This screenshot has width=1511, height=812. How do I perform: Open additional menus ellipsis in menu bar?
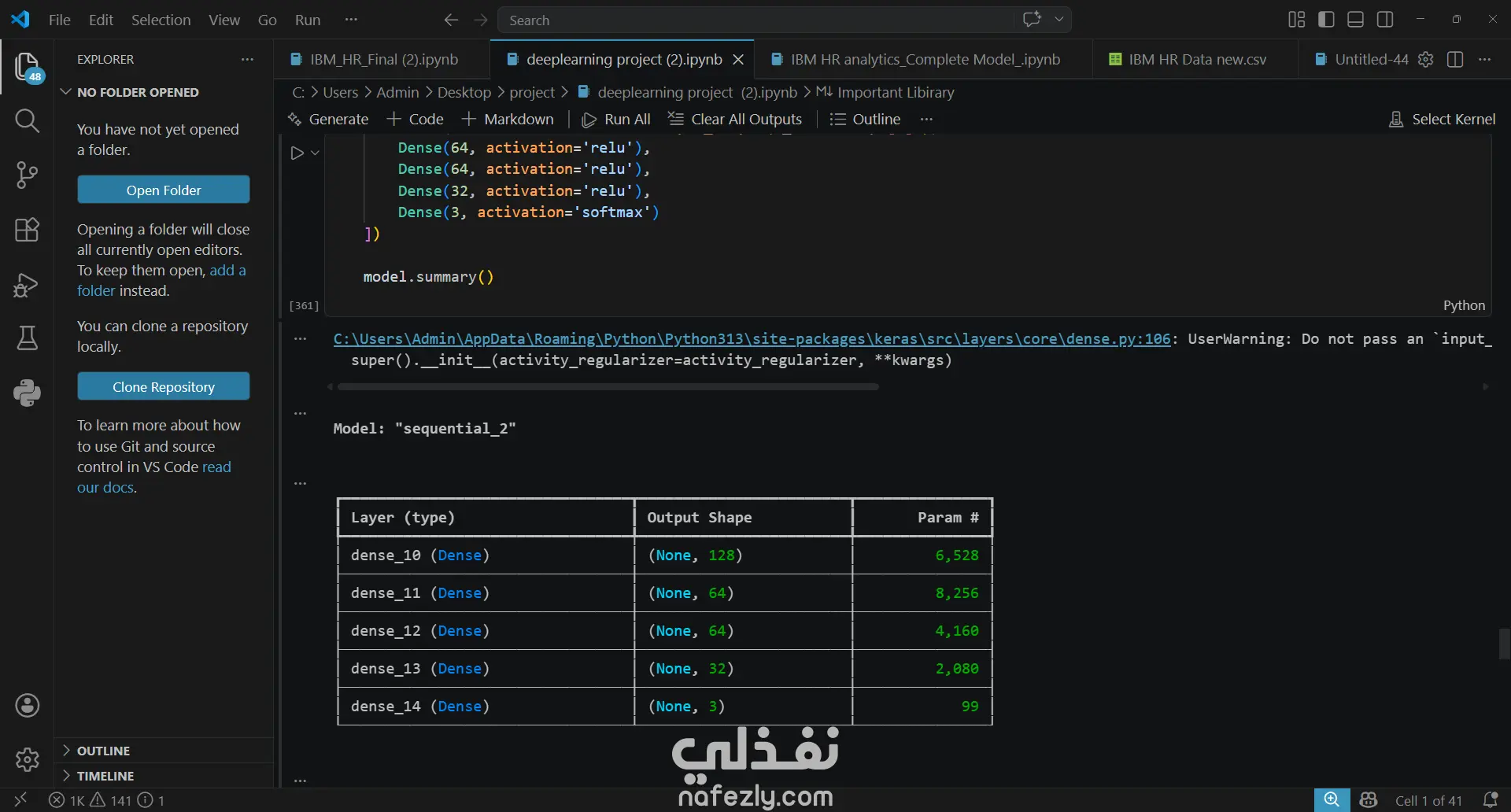(352, 20)
